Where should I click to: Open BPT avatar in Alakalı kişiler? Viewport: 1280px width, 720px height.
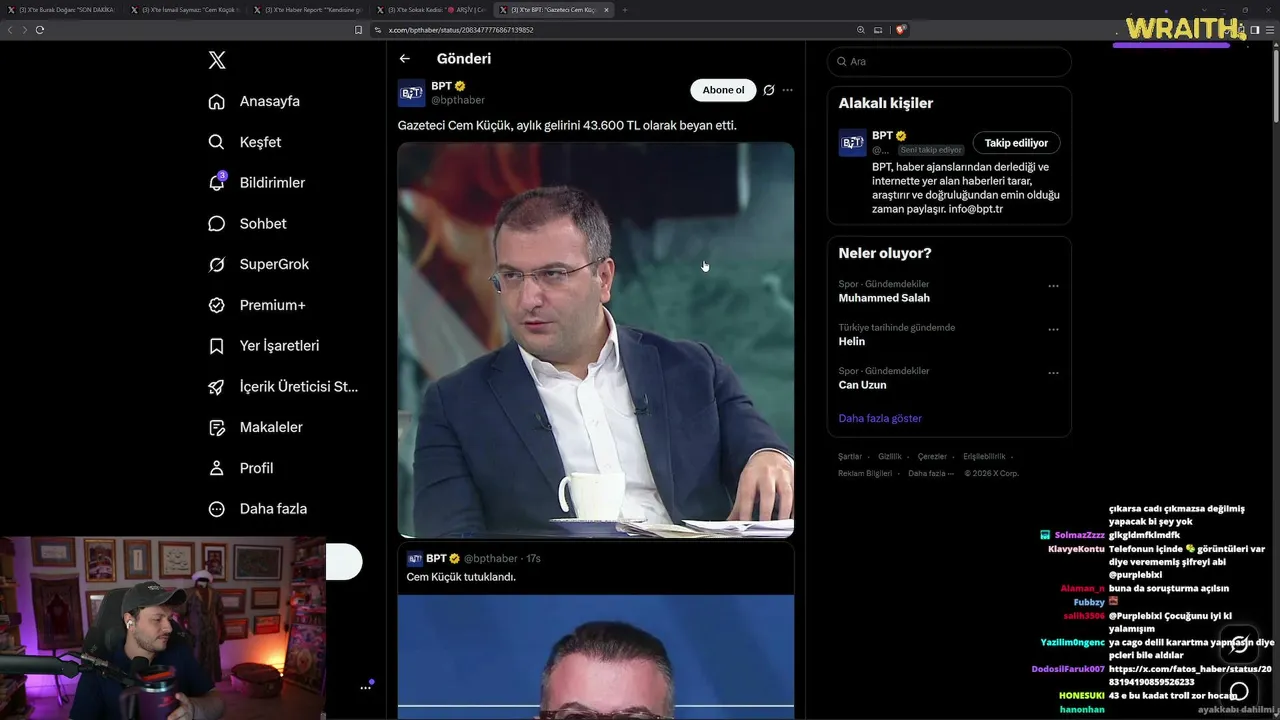click(x=852, y=143)
